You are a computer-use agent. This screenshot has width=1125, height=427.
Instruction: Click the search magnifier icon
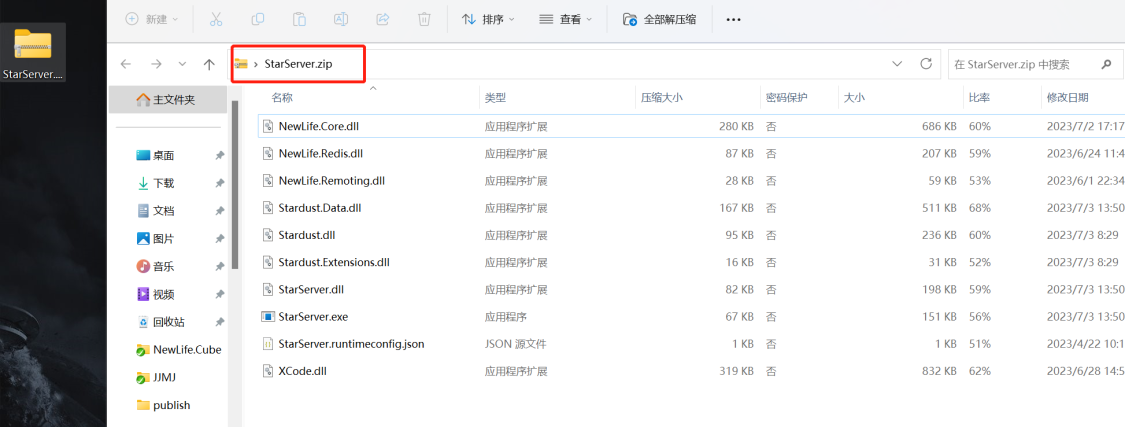point(1106,64)
